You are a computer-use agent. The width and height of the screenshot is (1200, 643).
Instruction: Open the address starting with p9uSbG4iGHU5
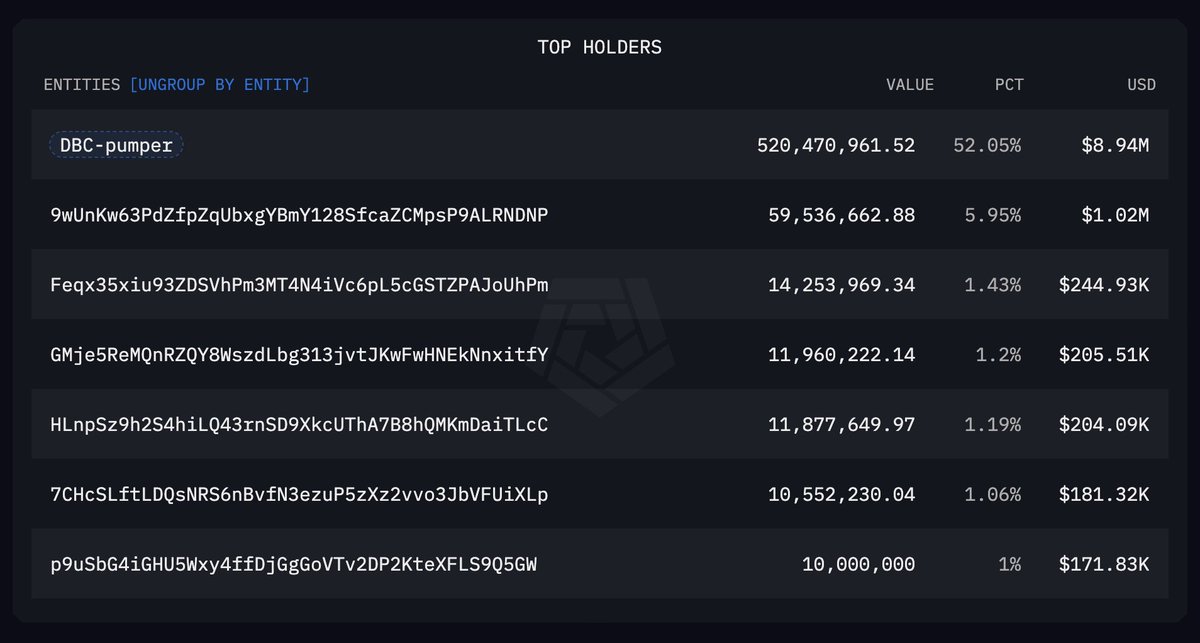(294, 565)
